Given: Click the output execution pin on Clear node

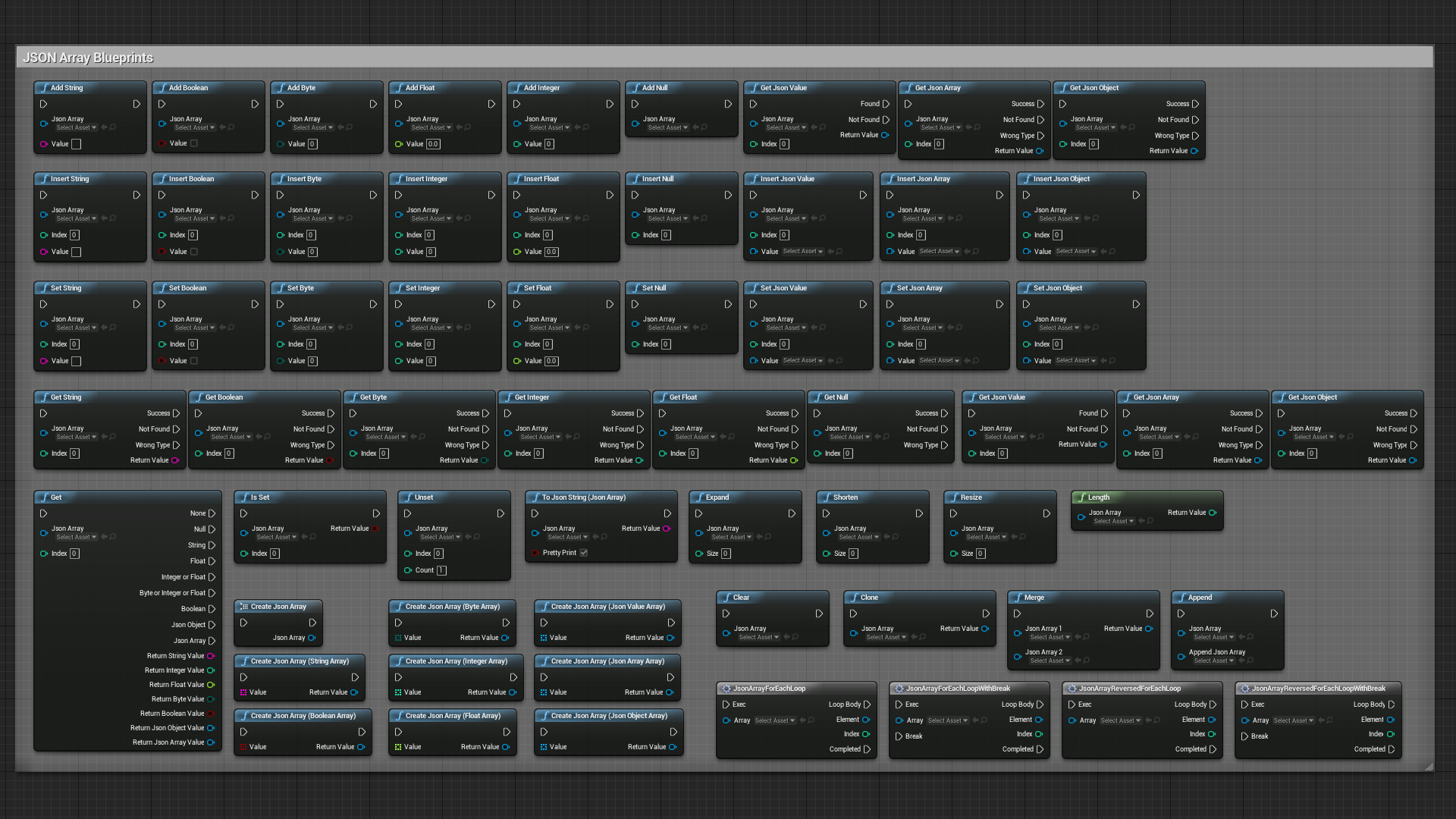Looking at the screenshot, I should [819, 613].
